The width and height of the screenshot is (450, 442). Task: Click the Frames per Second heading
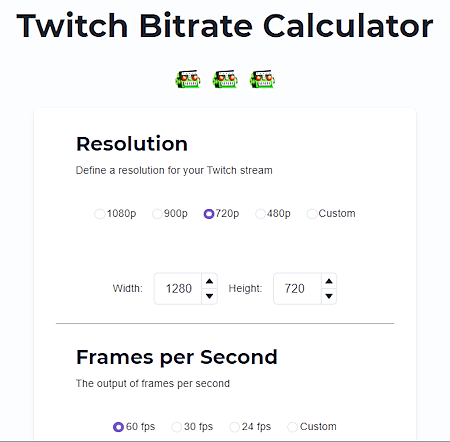click(x=177, y=357)
